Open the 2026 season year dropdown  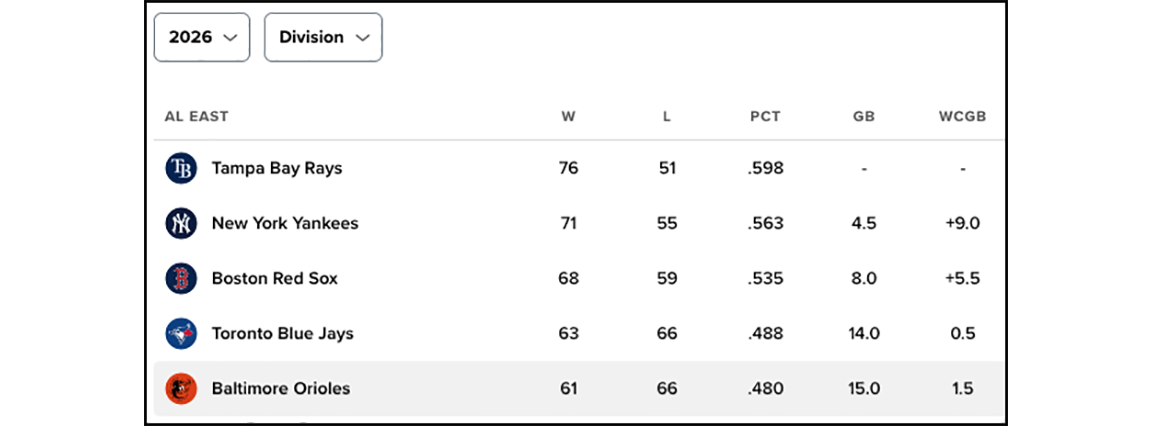click(x=202, y=37)
